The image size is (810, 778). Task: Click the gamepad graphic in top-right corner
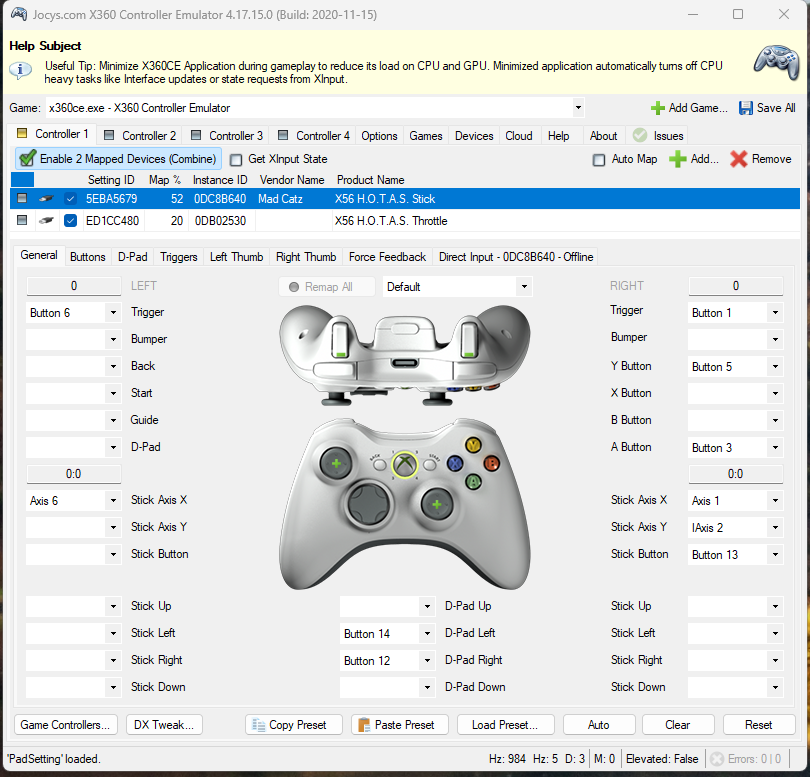[775, 62]
